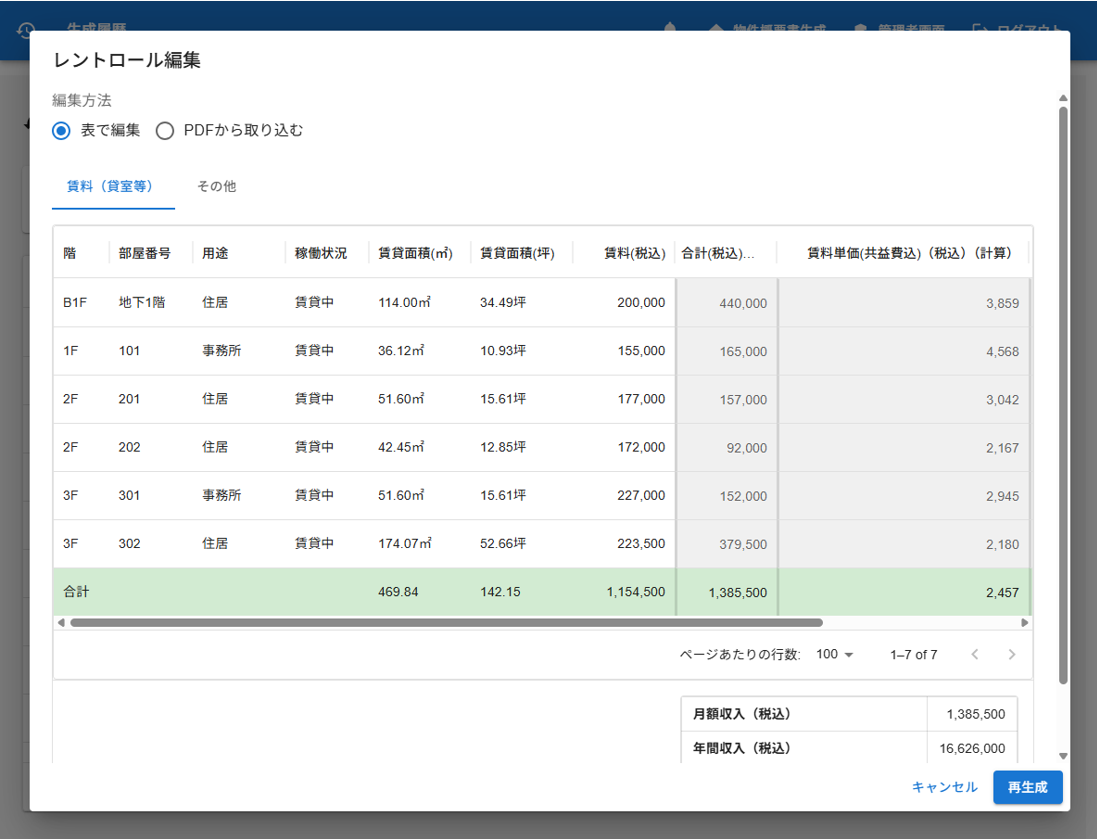Click the history clock icon in the background header
Screen dimensions: 1097x839
(26, 30)
